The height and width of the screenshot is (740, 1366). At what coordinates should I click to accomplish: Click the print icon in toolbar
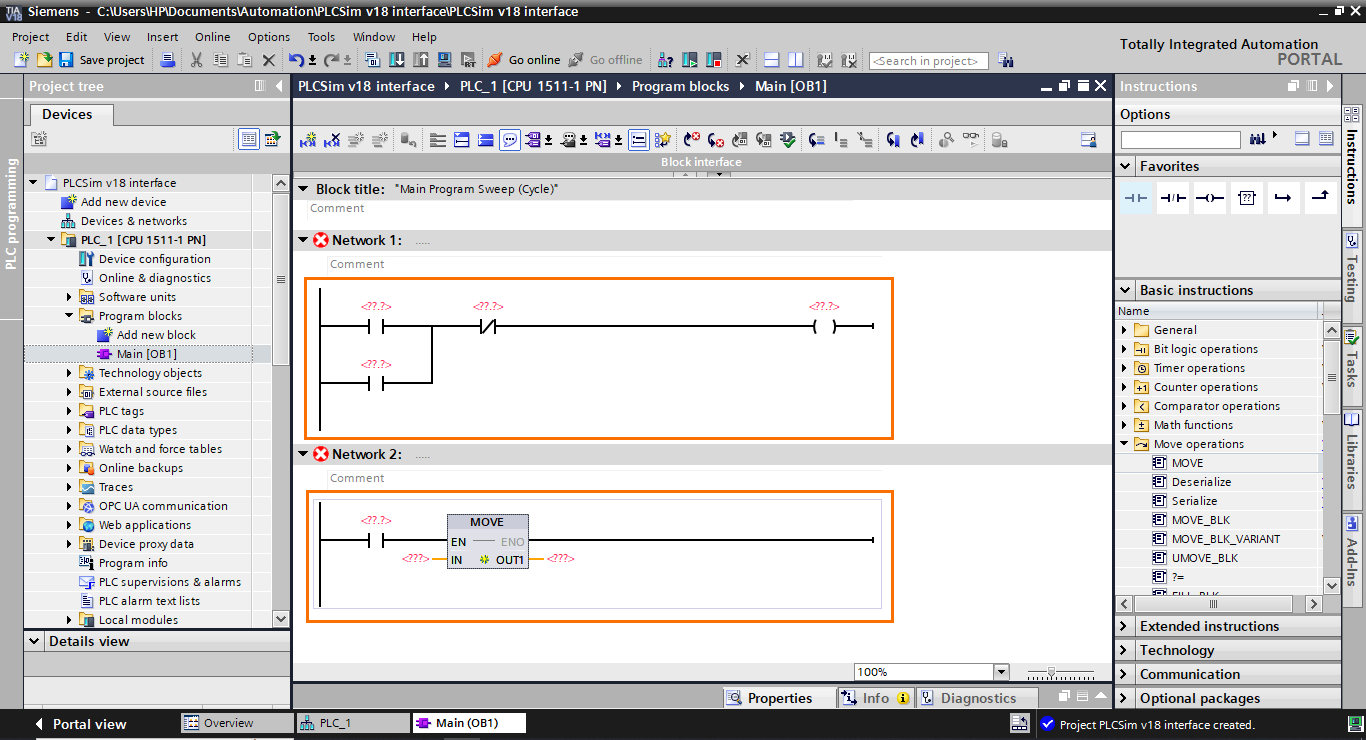click(x=168, y=60)
